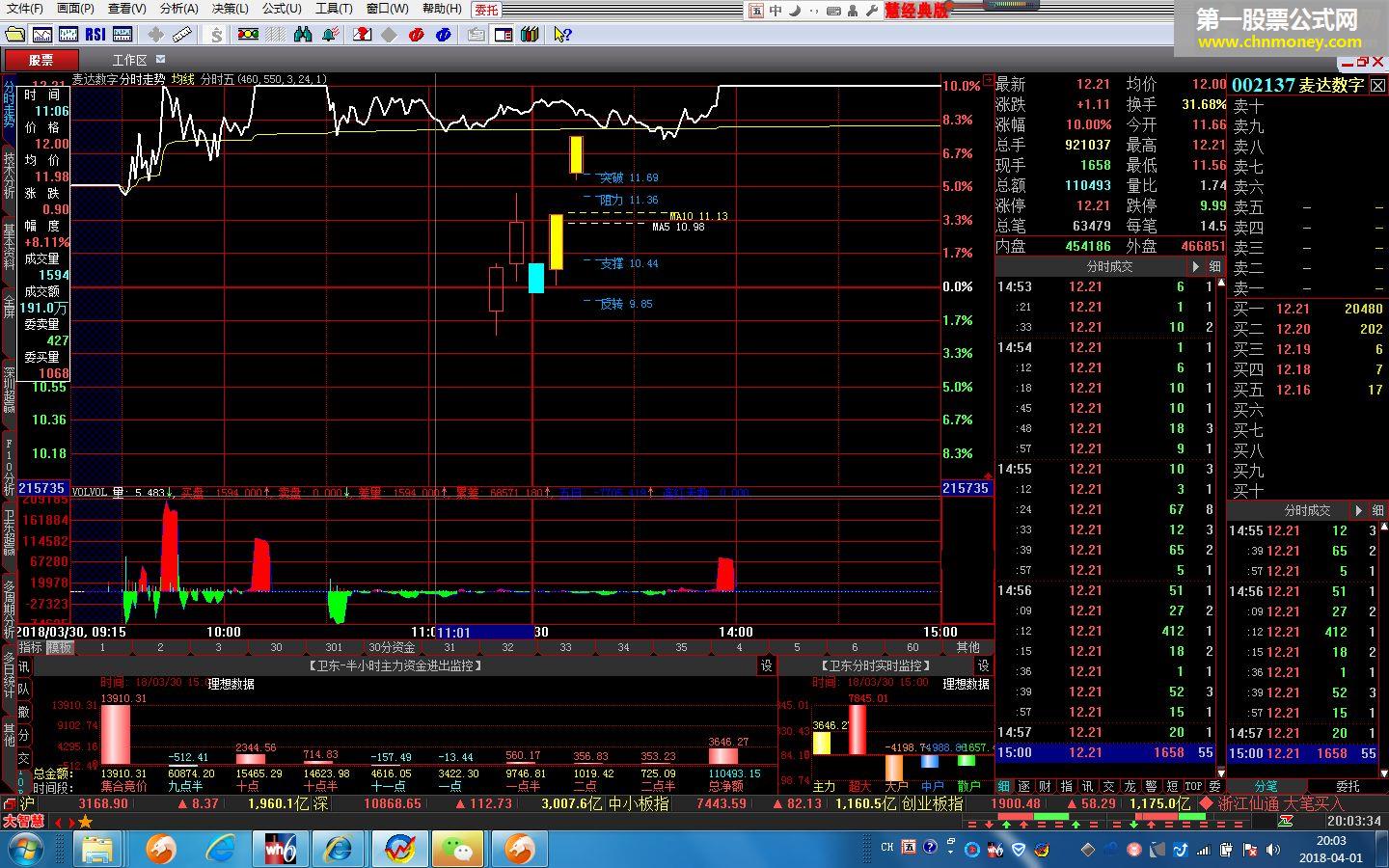The height and width of the screenshot is (868, 1389).
Task: Open the alarm bell alert icon
Action: coord(330,35)
